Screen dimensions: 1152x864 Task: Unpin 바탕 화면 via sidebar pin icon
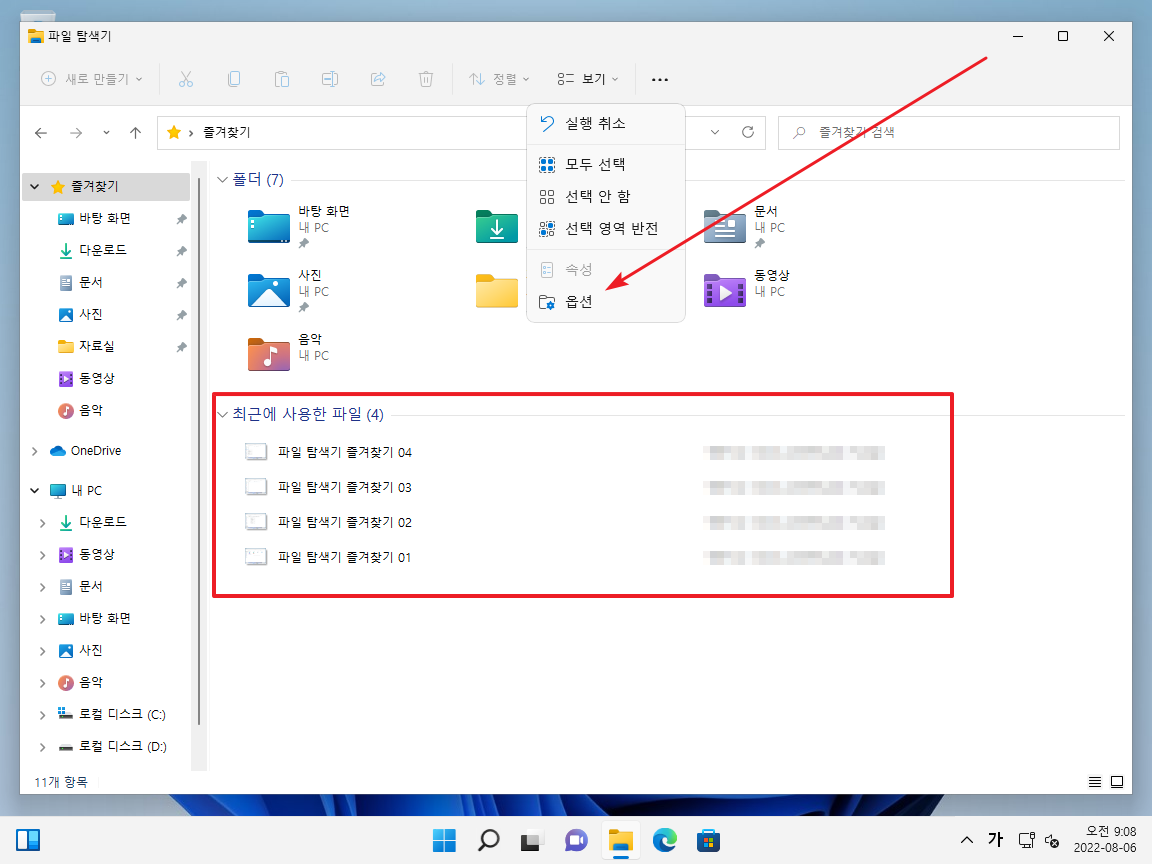[181, 219]
